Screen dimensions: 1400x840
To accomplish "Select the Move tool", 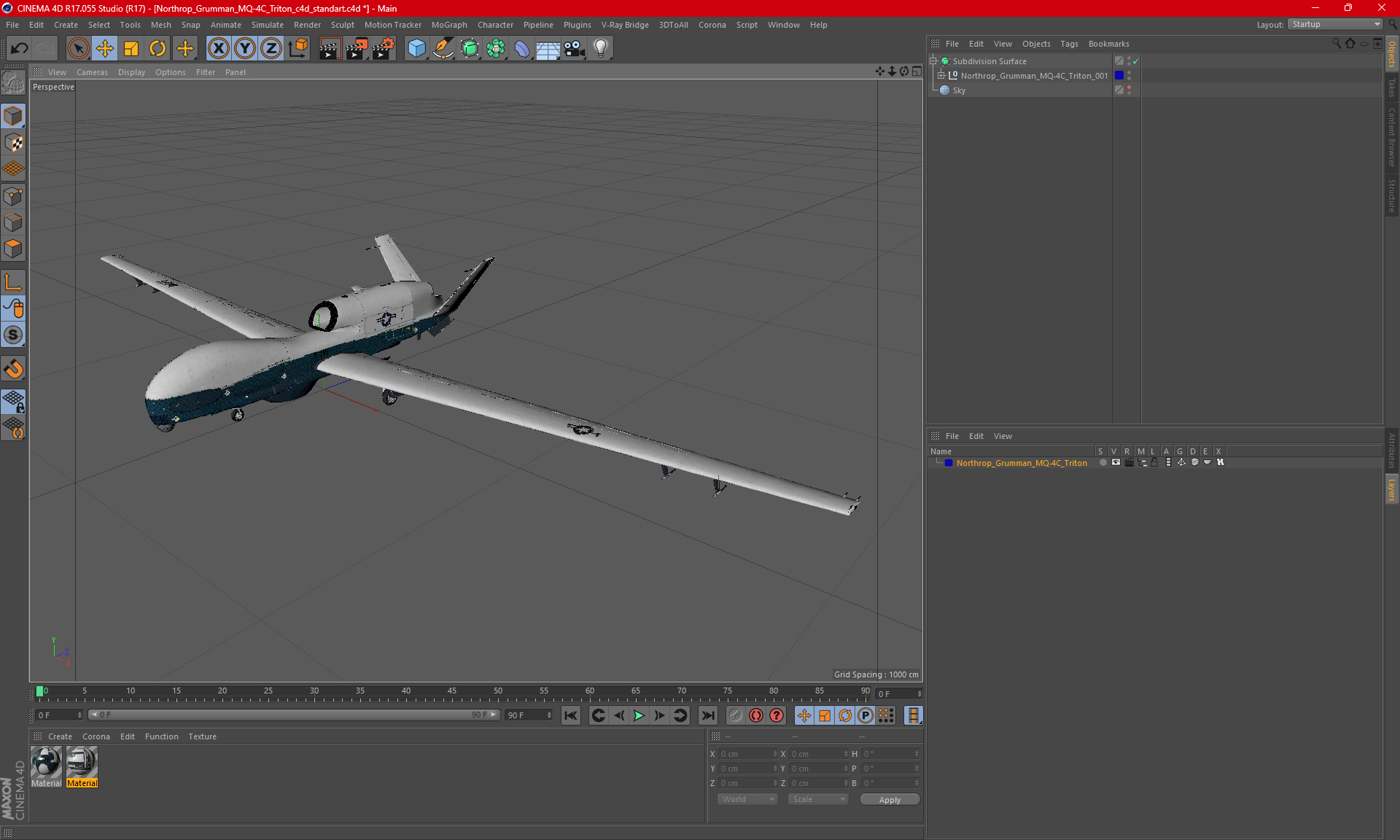I will [x=105, y=49].
